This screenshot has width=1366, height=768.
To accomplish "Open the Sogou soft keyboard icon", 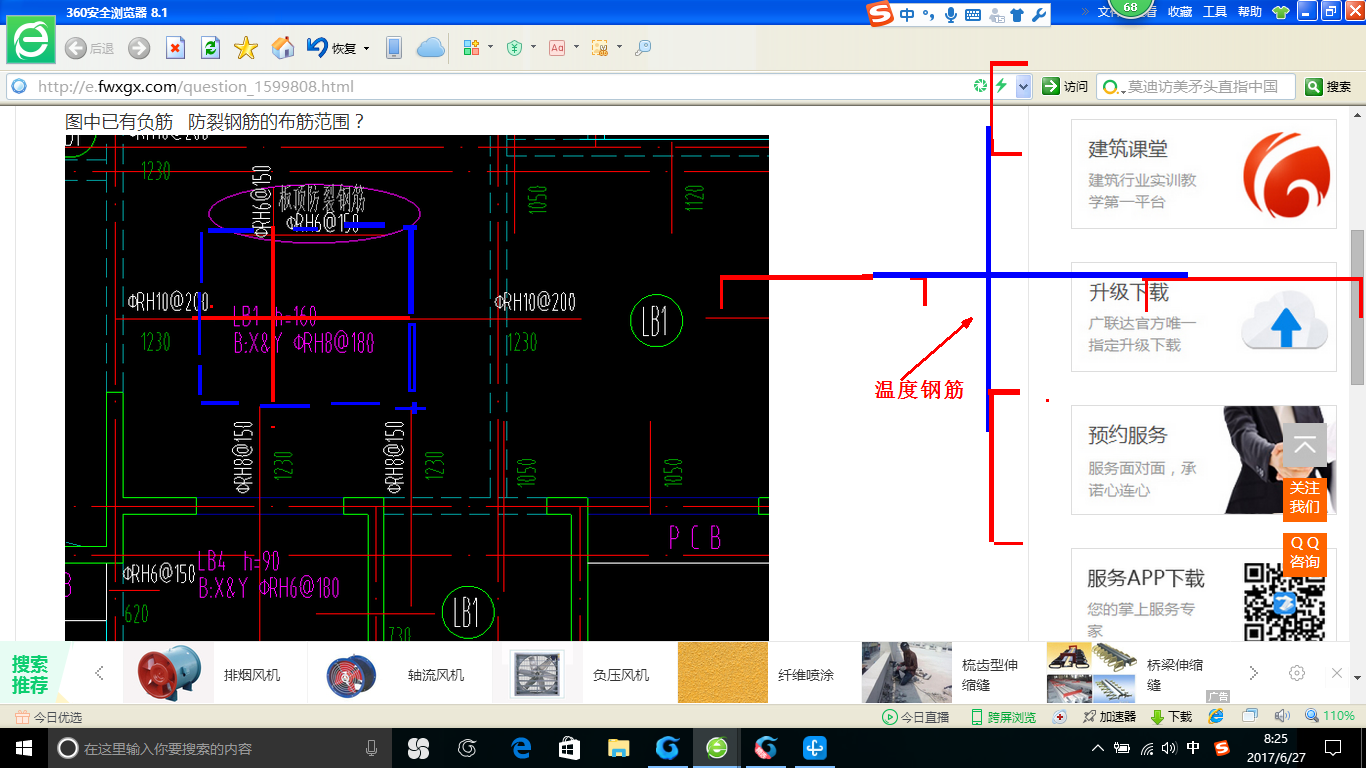I will point(972,14).
